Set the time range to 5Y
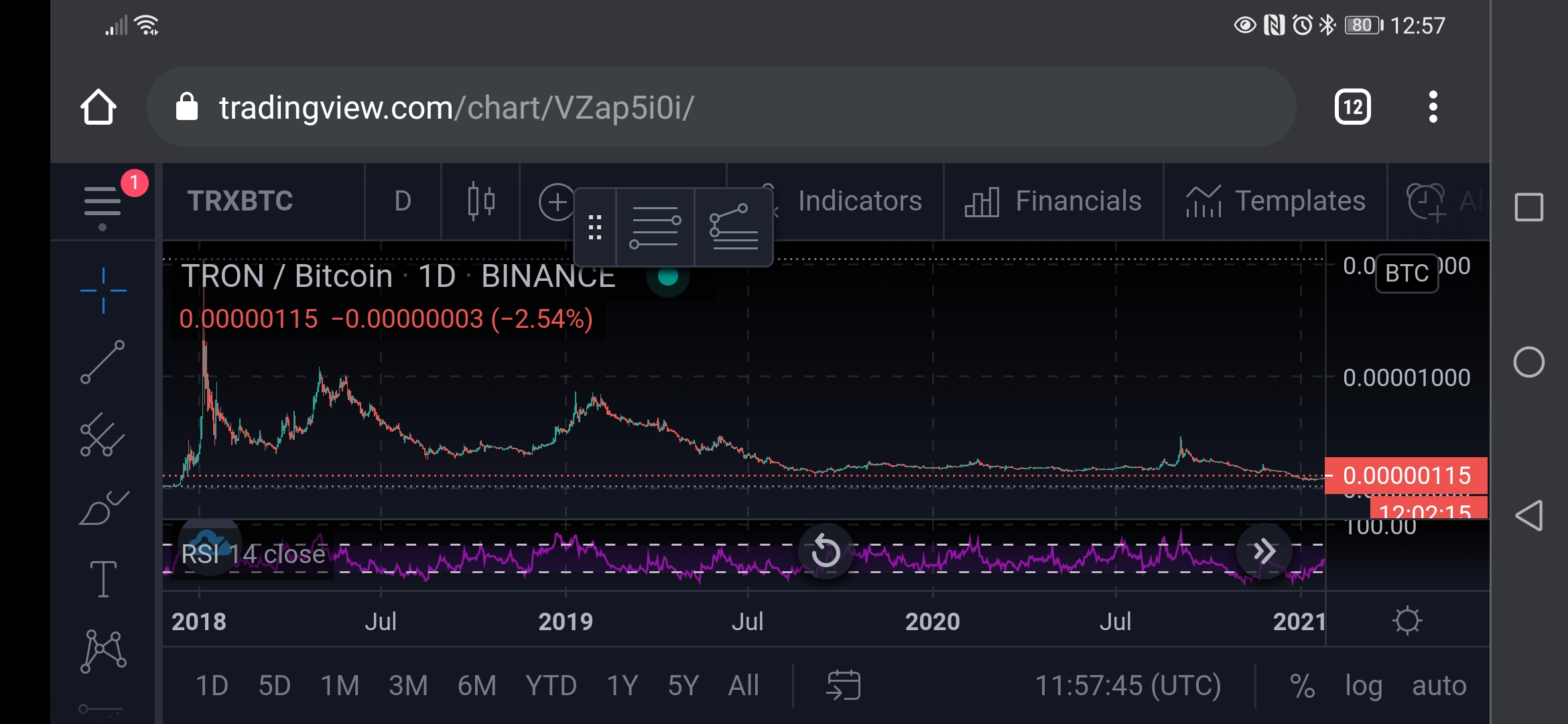Screen dimensions: 1568x724 click(x=683, y=686)
